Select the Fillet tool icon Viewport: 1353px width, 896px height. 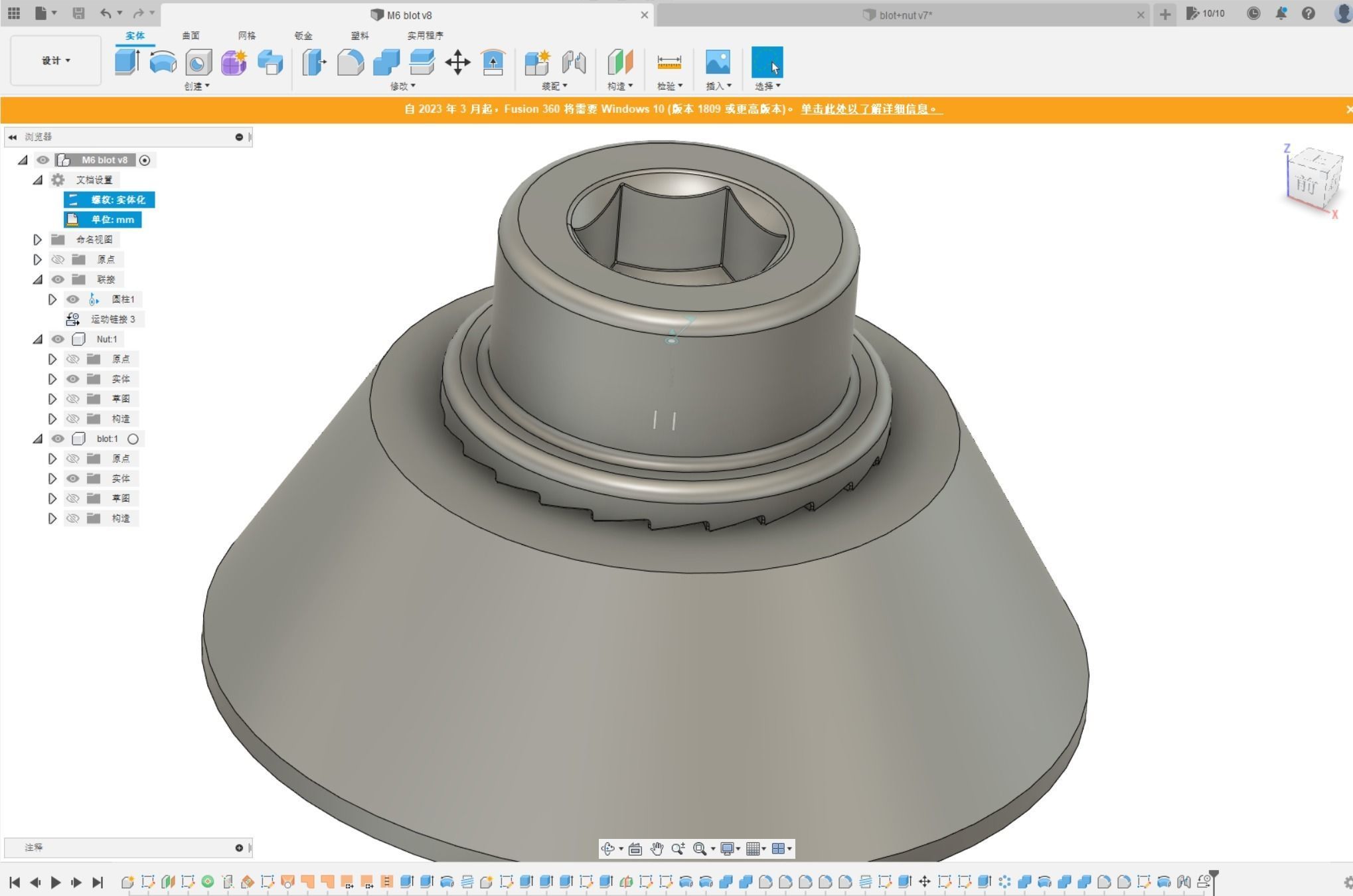[x=350, y=63]
